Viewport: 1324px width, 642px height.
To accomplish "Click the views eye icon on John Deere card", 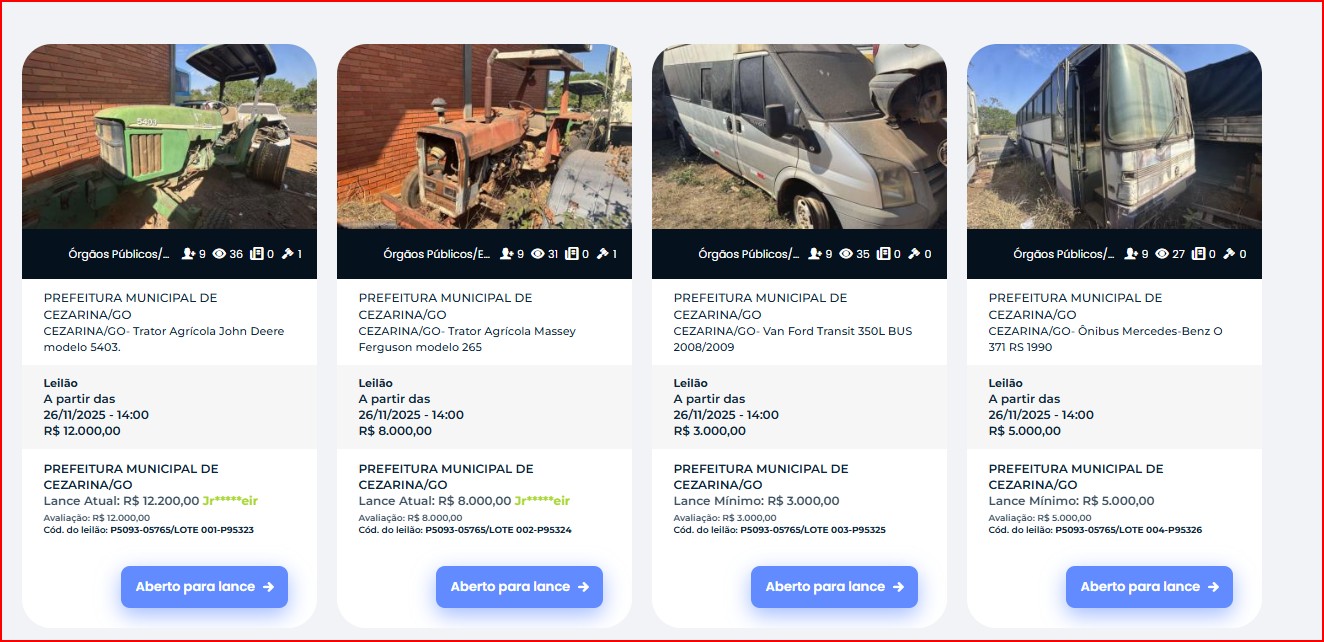I will pos(219,254).
